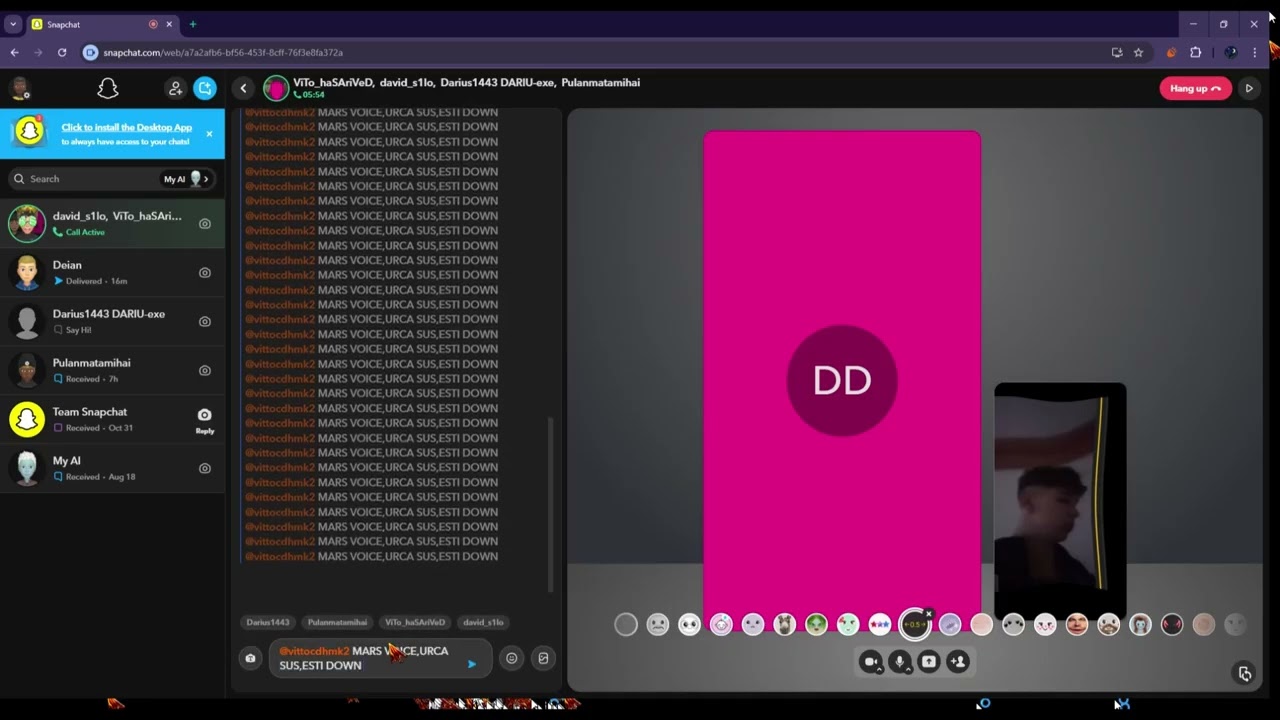Screen dimensions: 1280x720
Task: Open the Snapchat ghost logo home
Action: (x=108, y=89)
